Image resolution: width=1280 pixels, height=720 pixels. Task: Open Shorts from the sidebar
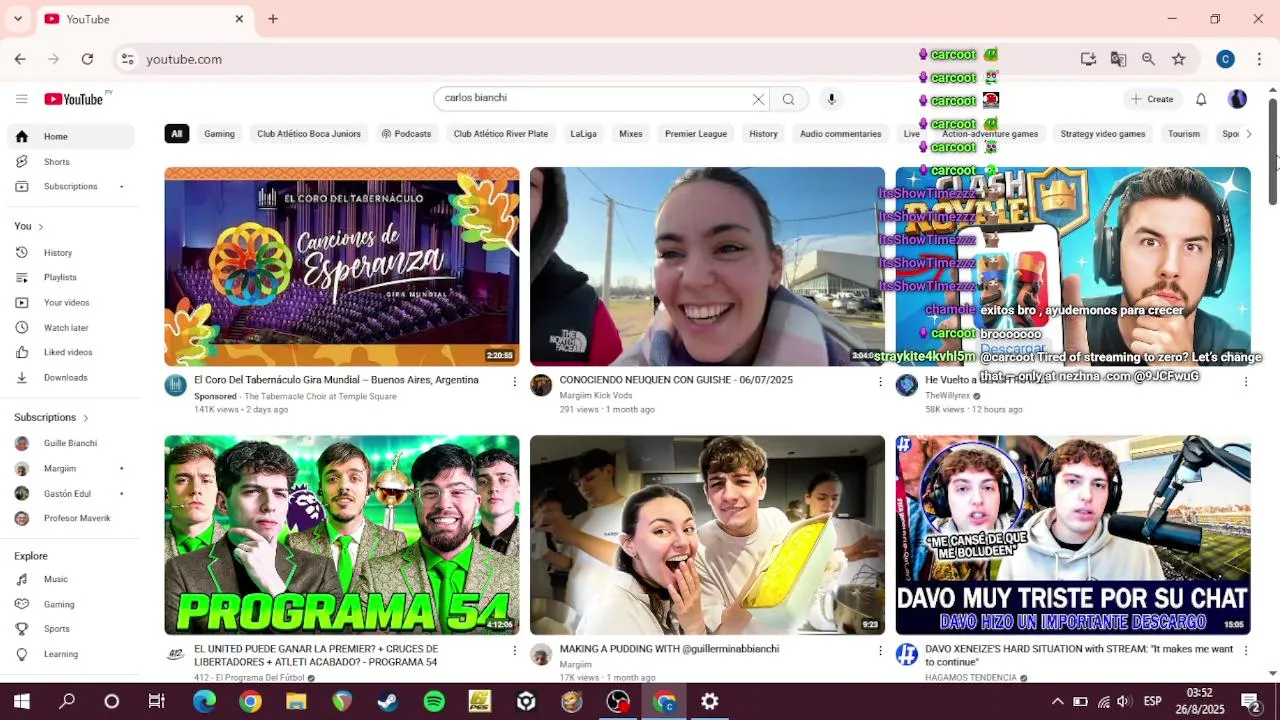pyautogui.click(x=70, y=162)
